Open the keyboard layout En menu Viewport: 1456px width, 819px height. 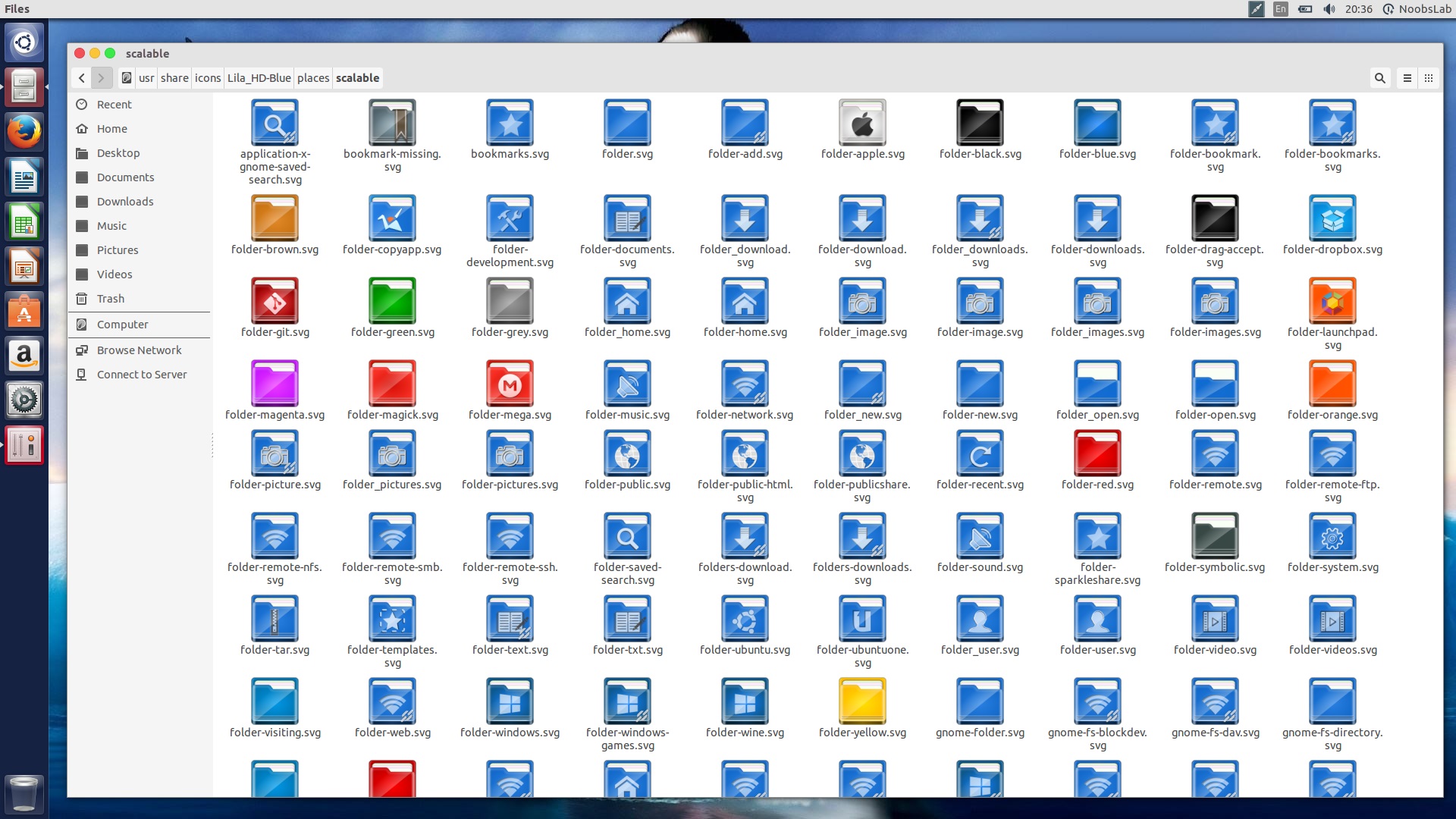(x=1280, y=9)
